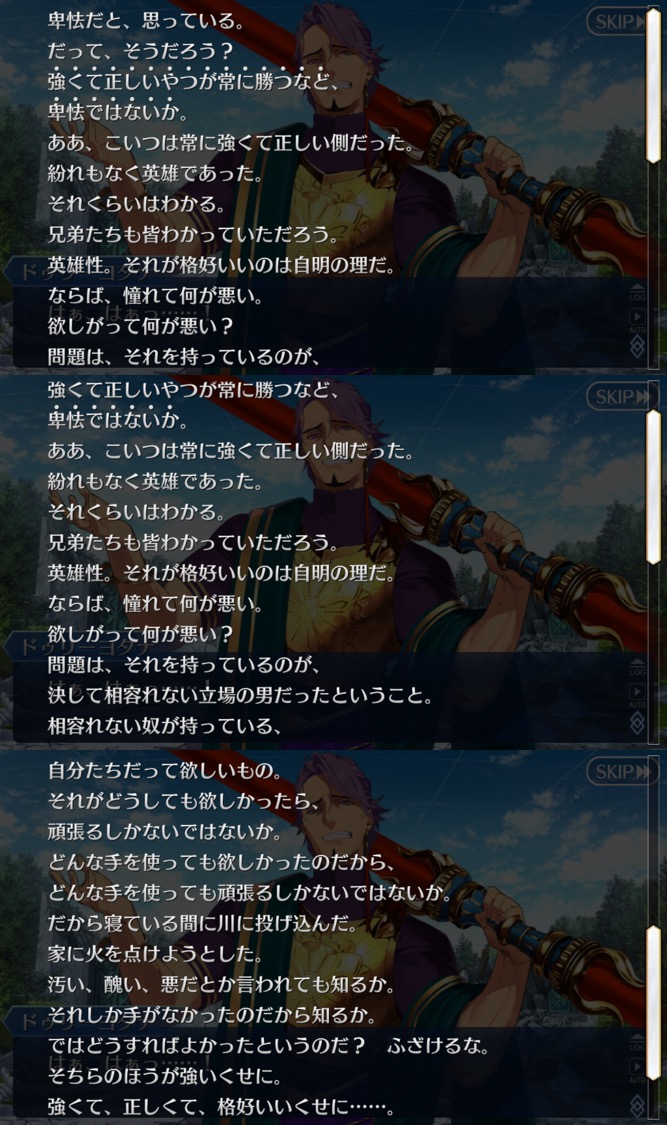667x1125 pixels.
Task: Click the backlog line 家に火を点けようとした。
Action: click(x=155, y=954)
